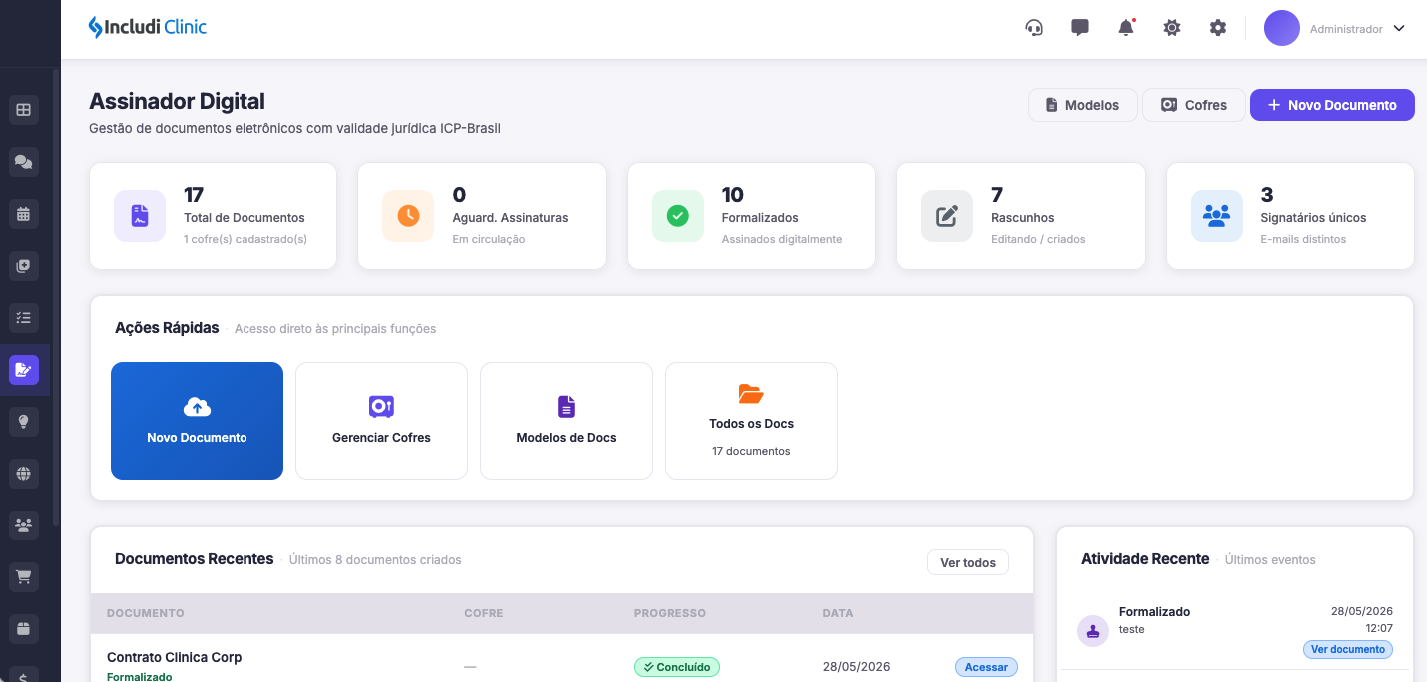The image size is (1427, 682).
Task: Click the Signatários únicos people icon
Action: pos(1217,216)
